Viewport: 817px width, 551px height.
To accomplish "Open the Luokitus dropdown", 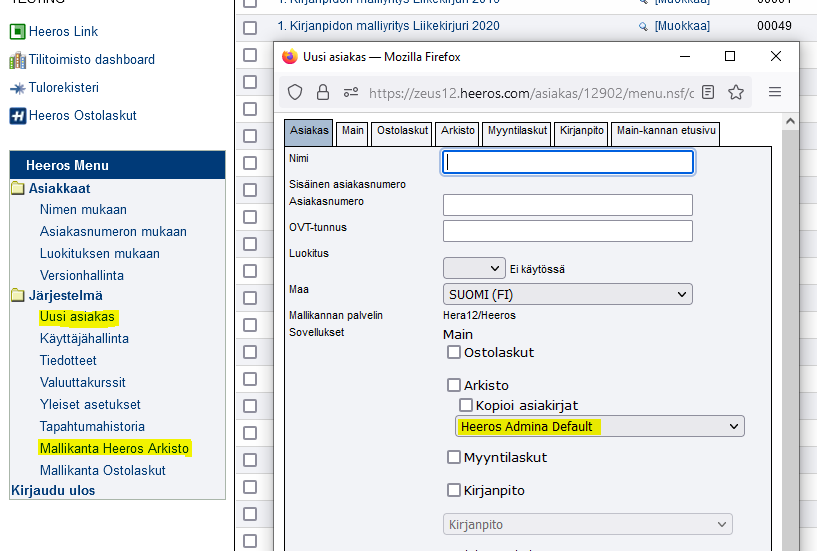I will [x=474, y=268].
